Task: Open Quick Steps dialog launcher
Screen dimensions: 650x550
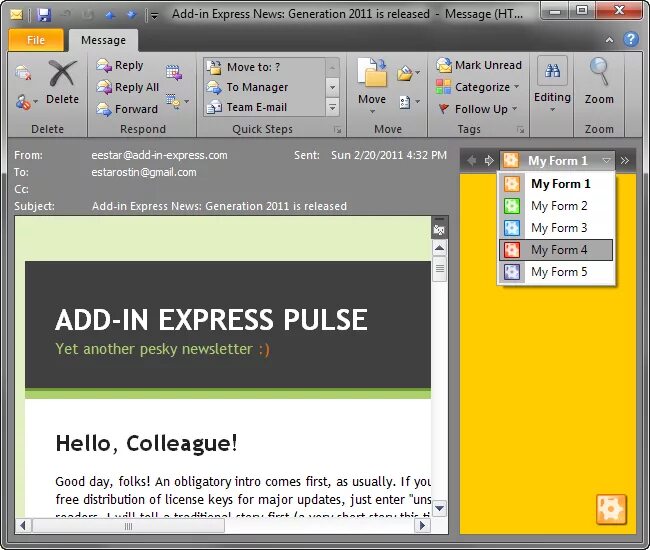Action: [x=338, y=130]
